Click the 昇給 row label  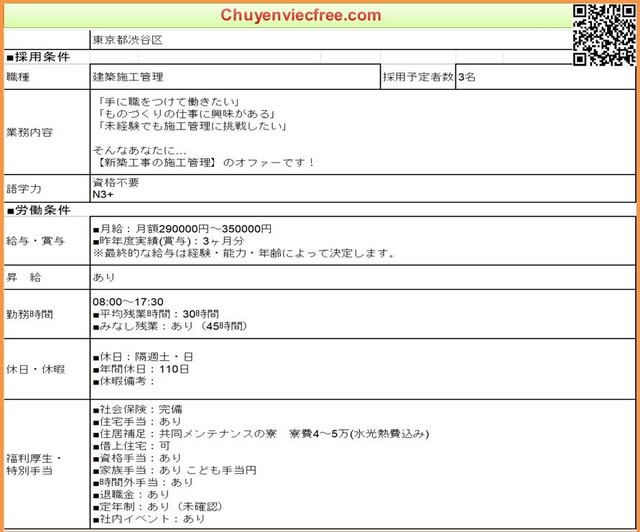pyautogui.click(x=24, y=274)
